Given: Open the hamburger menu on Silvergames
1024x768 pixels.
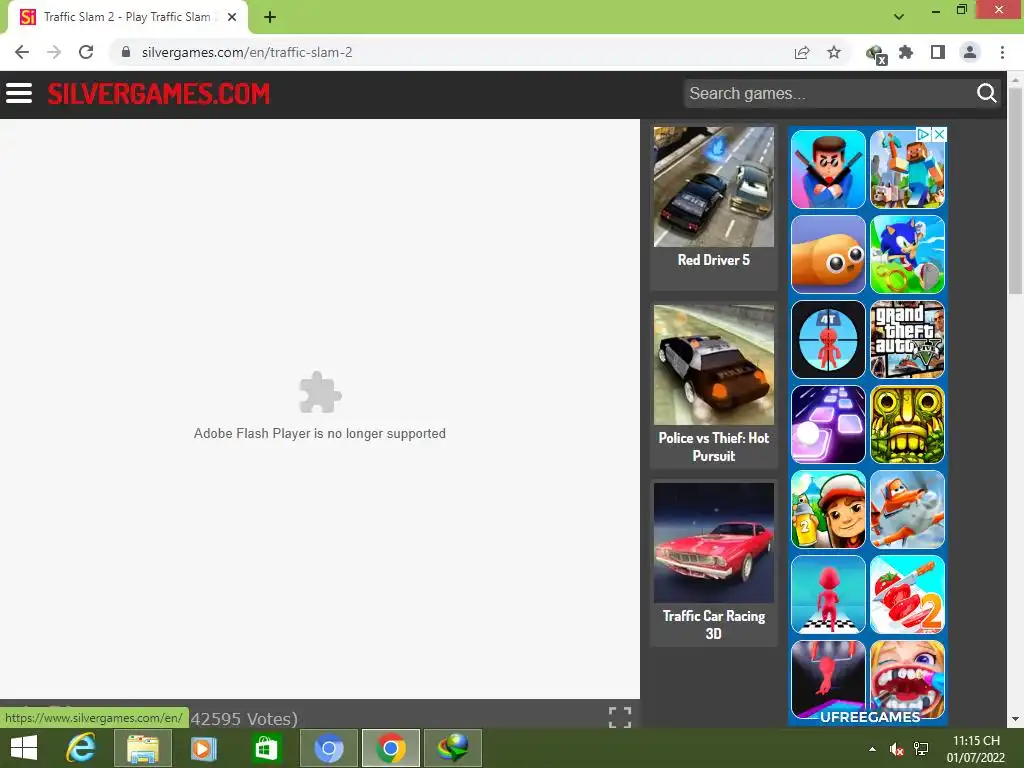Looking at the screenshot, I should 19,93.
